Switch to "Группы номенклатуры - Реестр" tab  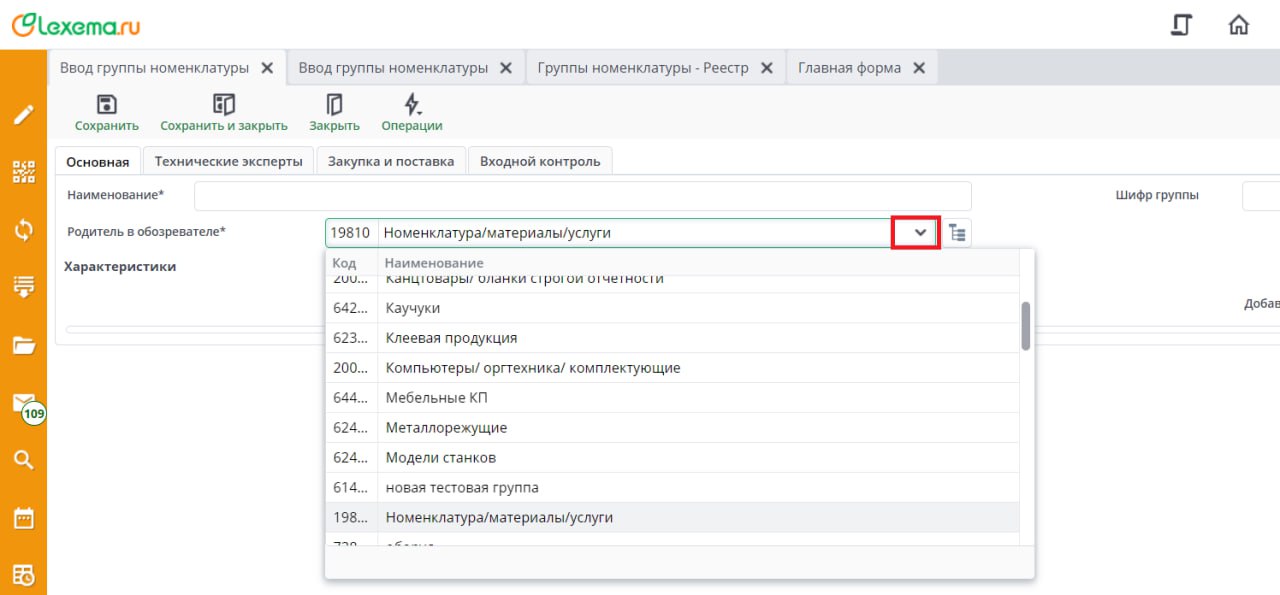[x=642, y=68]
